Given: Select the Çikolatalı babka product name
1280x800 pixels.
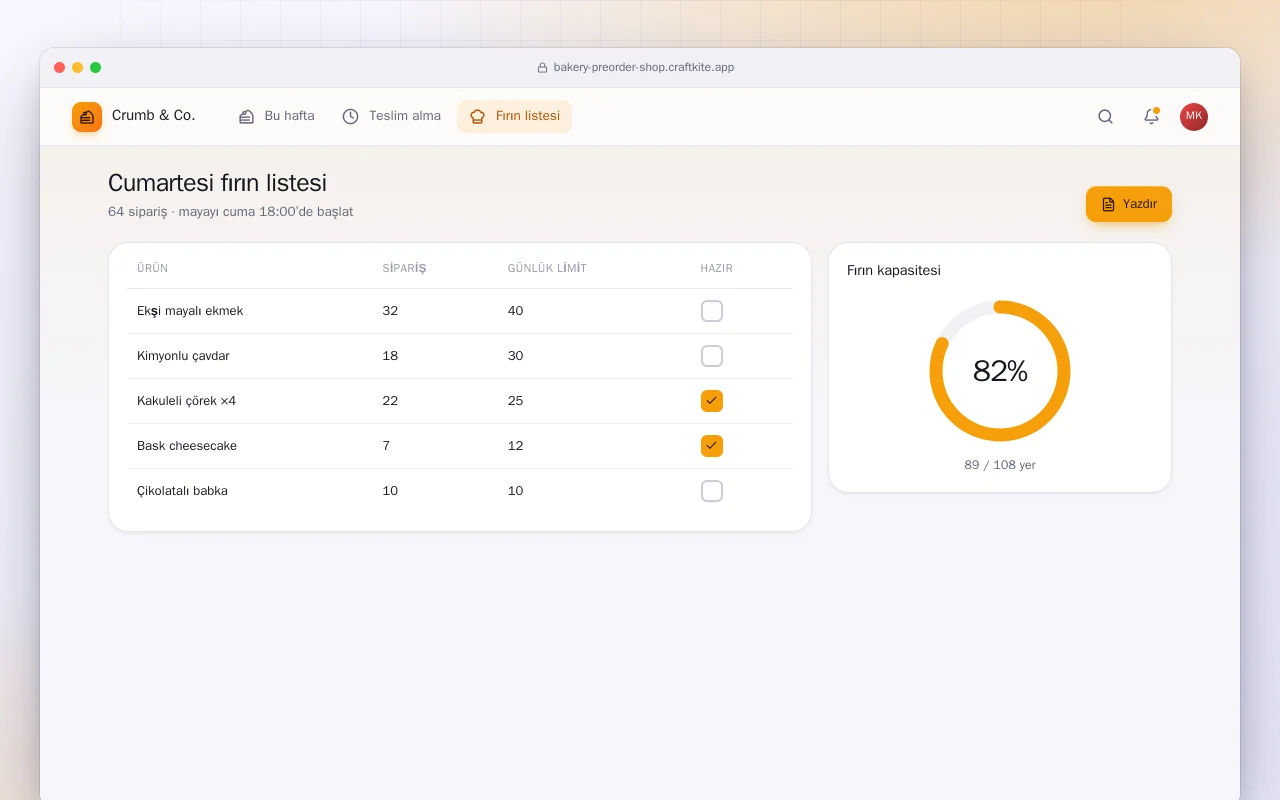Looking at the screenshot, I should (x=182, y=491).
